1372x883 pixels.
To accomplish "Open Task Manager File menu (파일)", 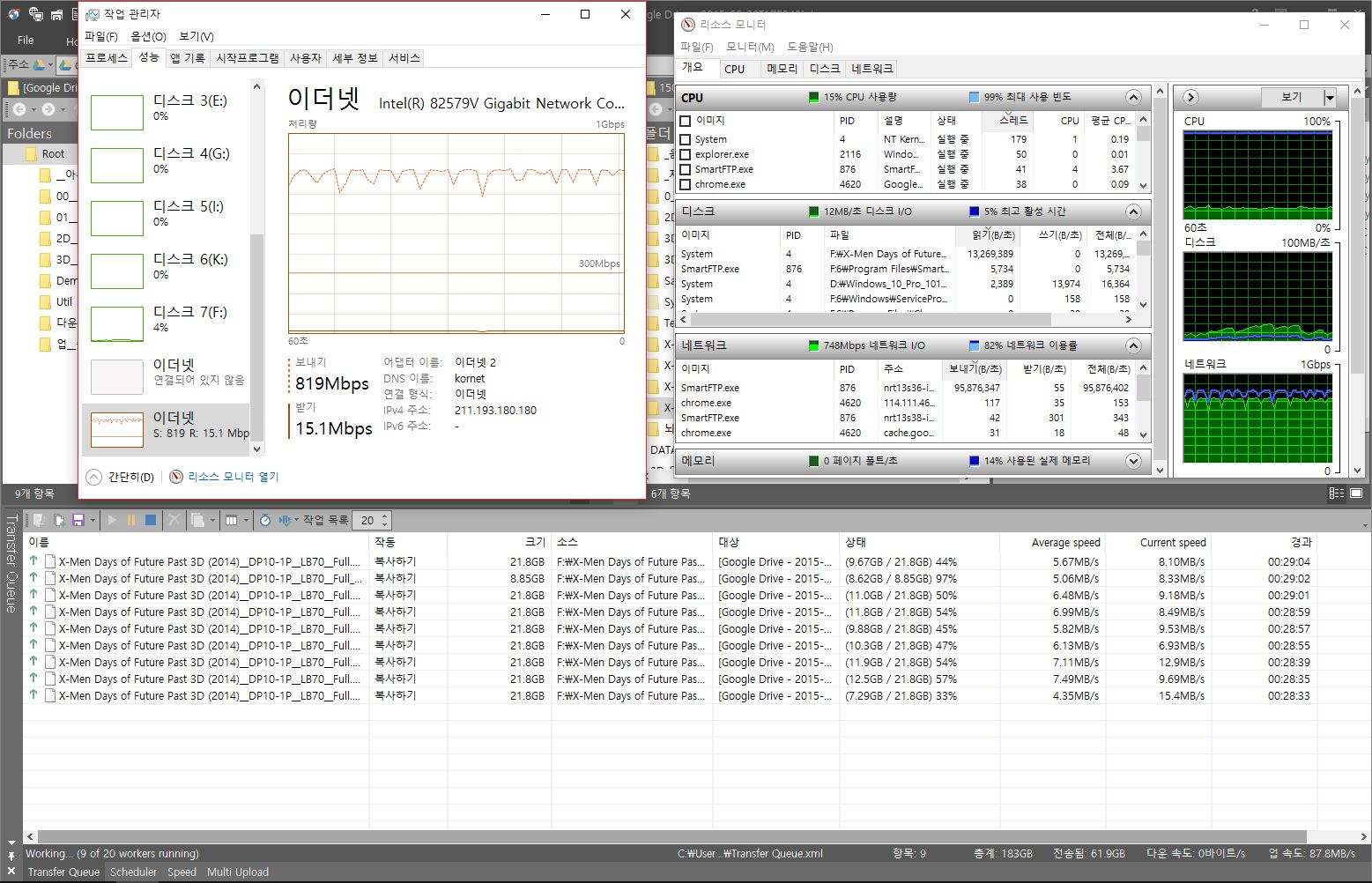I will [100, 36].
